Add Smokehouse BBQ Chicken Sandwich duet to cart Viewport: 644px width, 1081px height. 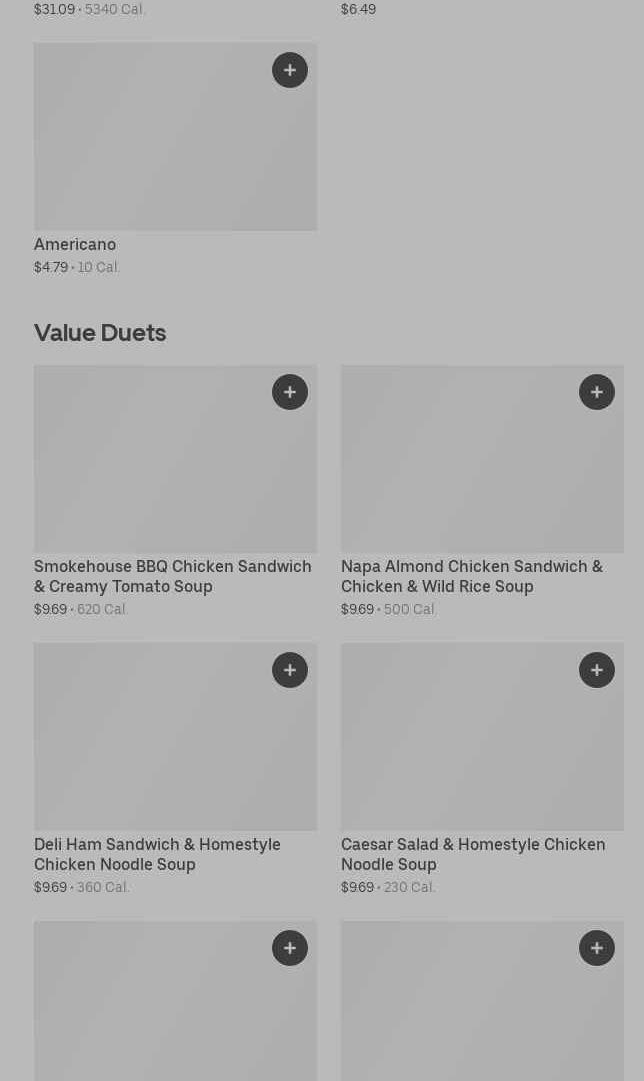tap(290, 392)
